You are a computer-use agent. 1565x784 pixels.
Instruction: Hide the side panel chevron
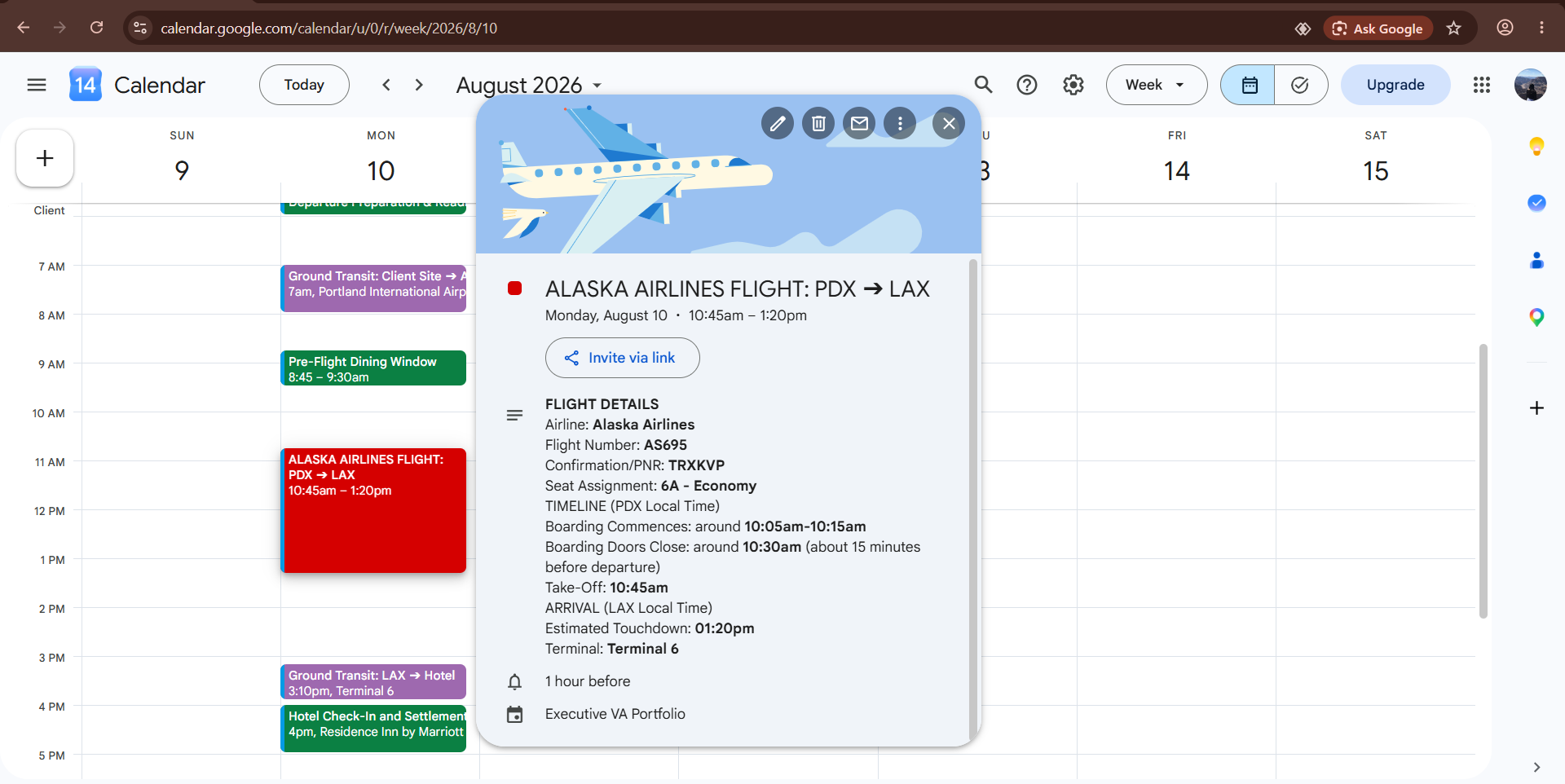1536,767
